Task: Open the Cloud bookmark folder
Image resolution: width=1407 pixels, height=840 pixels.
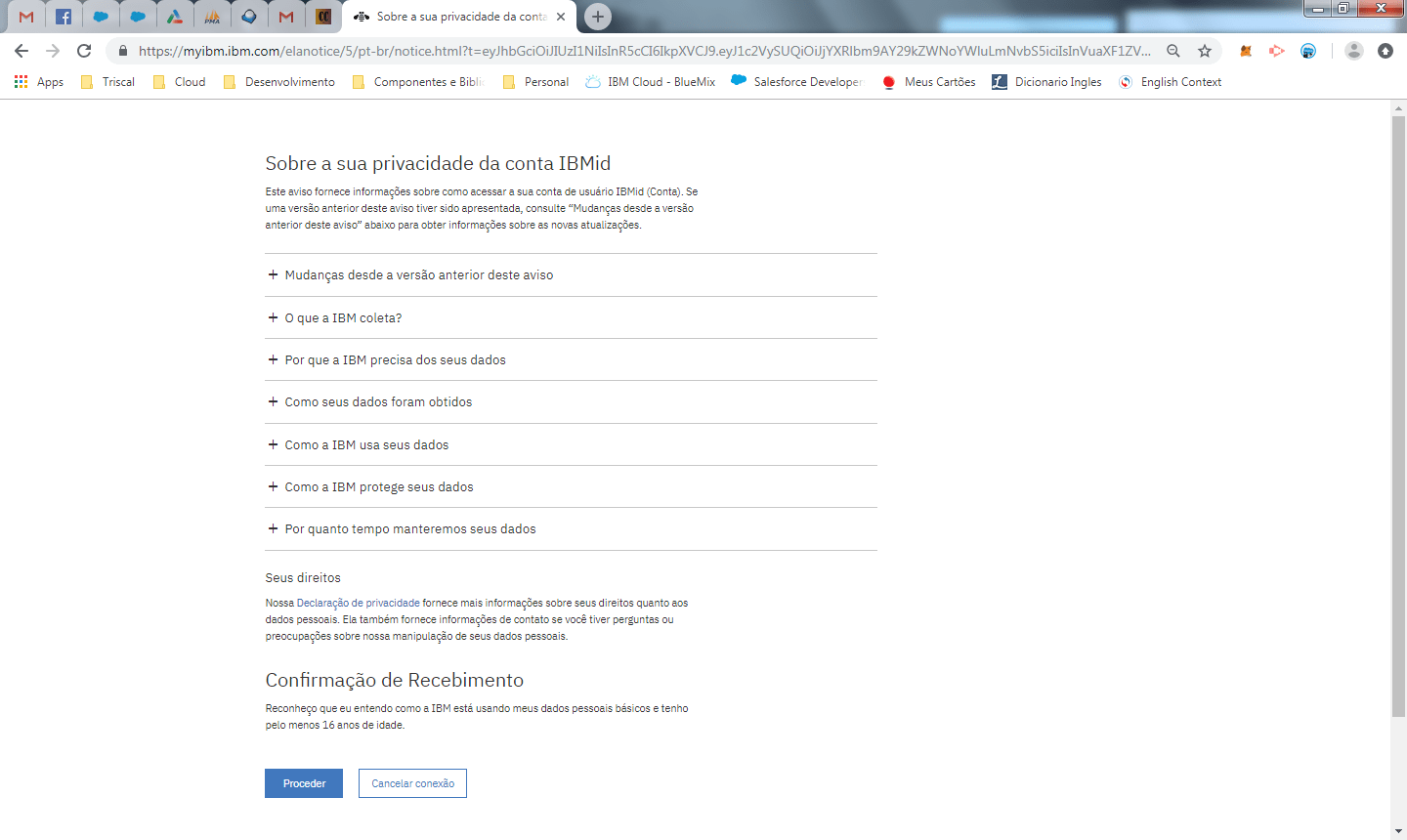Action: [x=180, y=82]
